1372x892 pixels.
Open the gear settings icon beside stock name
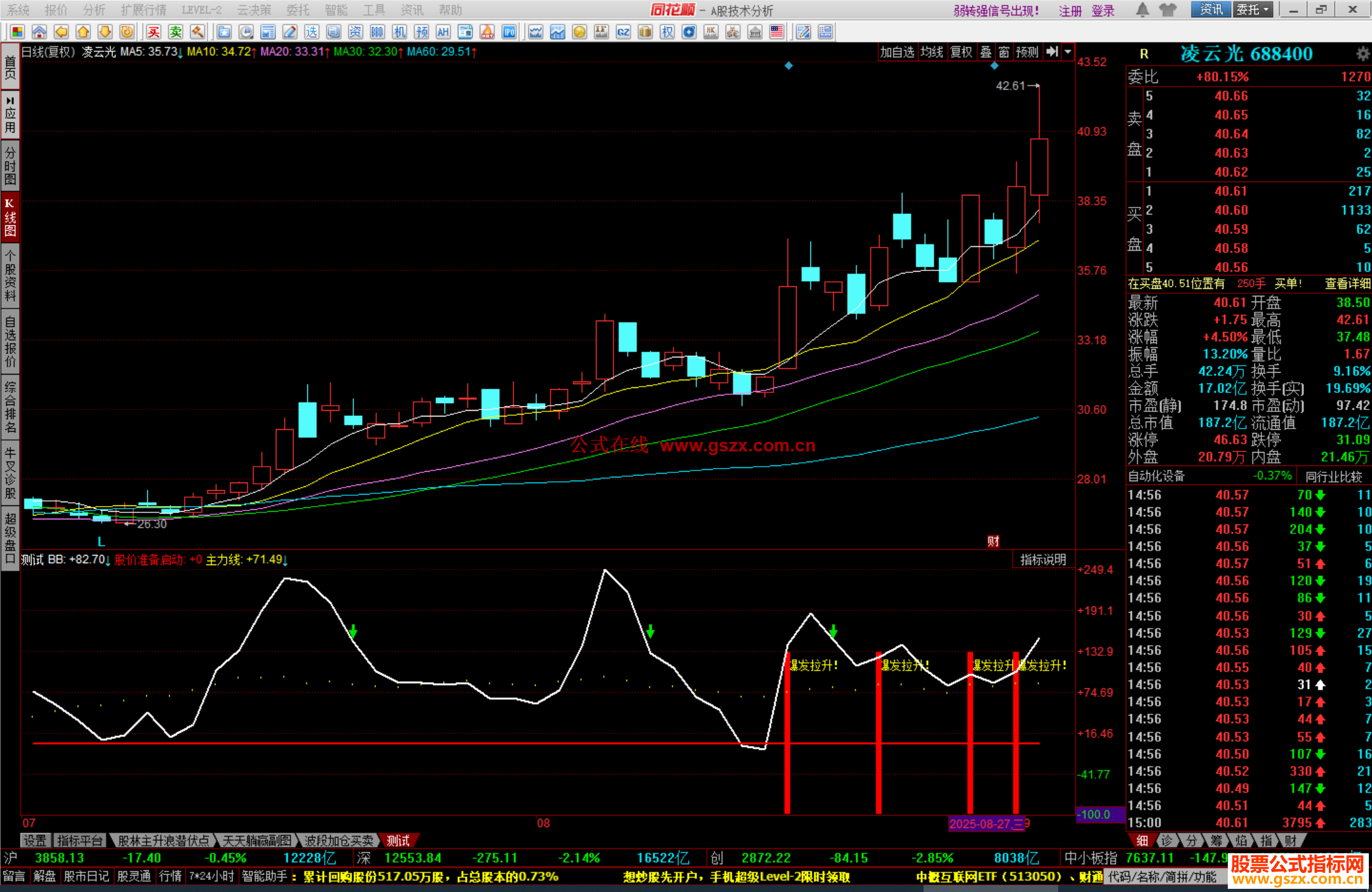pos(1362,54)
